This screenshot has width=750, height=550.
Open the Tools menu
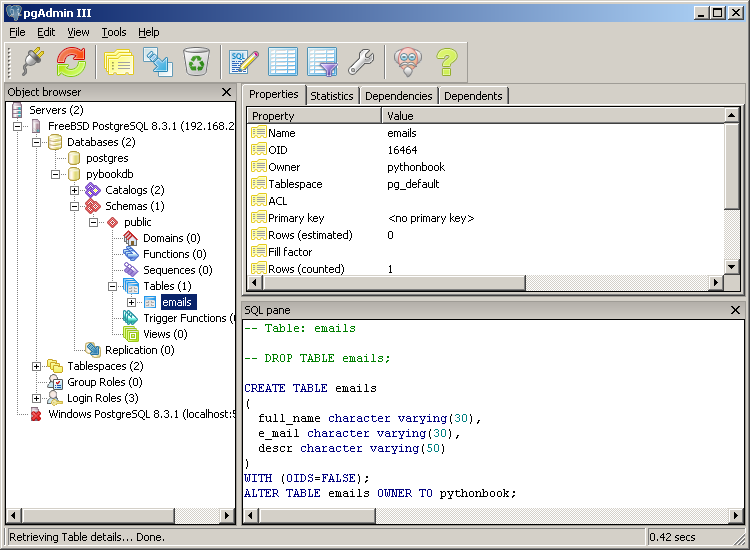tap(114, 32)
